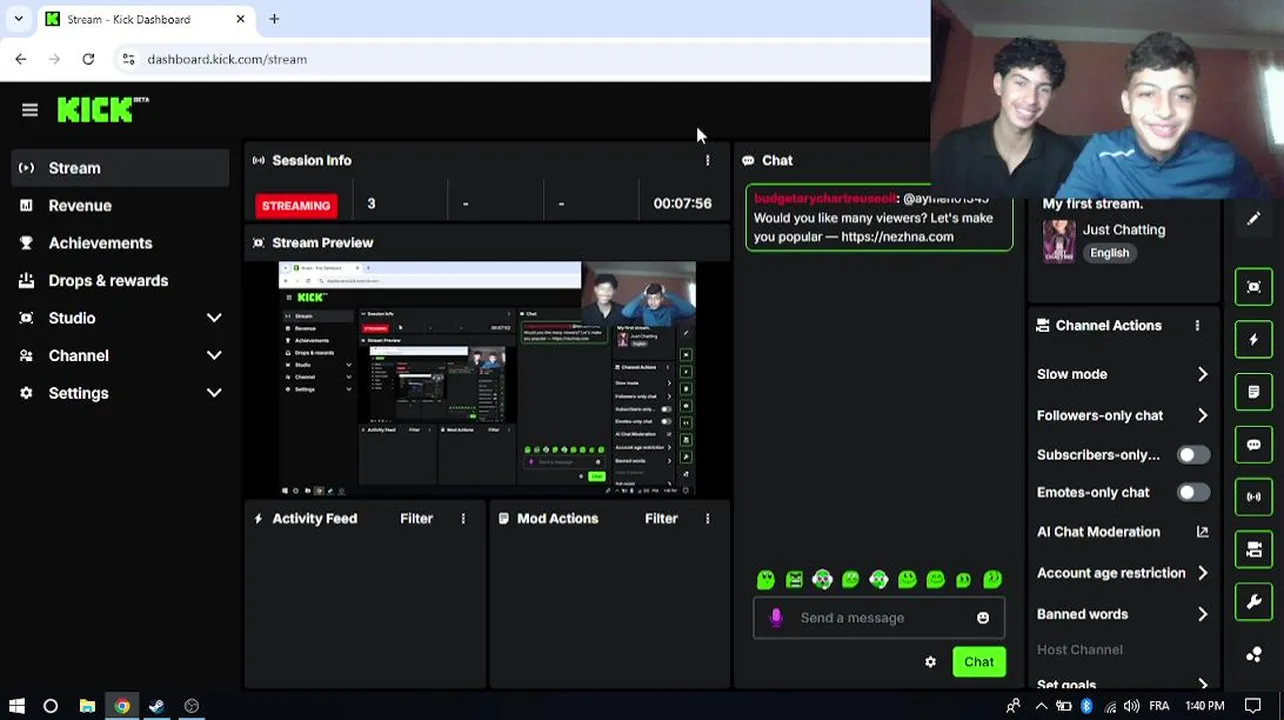Open the Session Info three-dot menu
The image size is (1284, 720).
click(707, 160)
